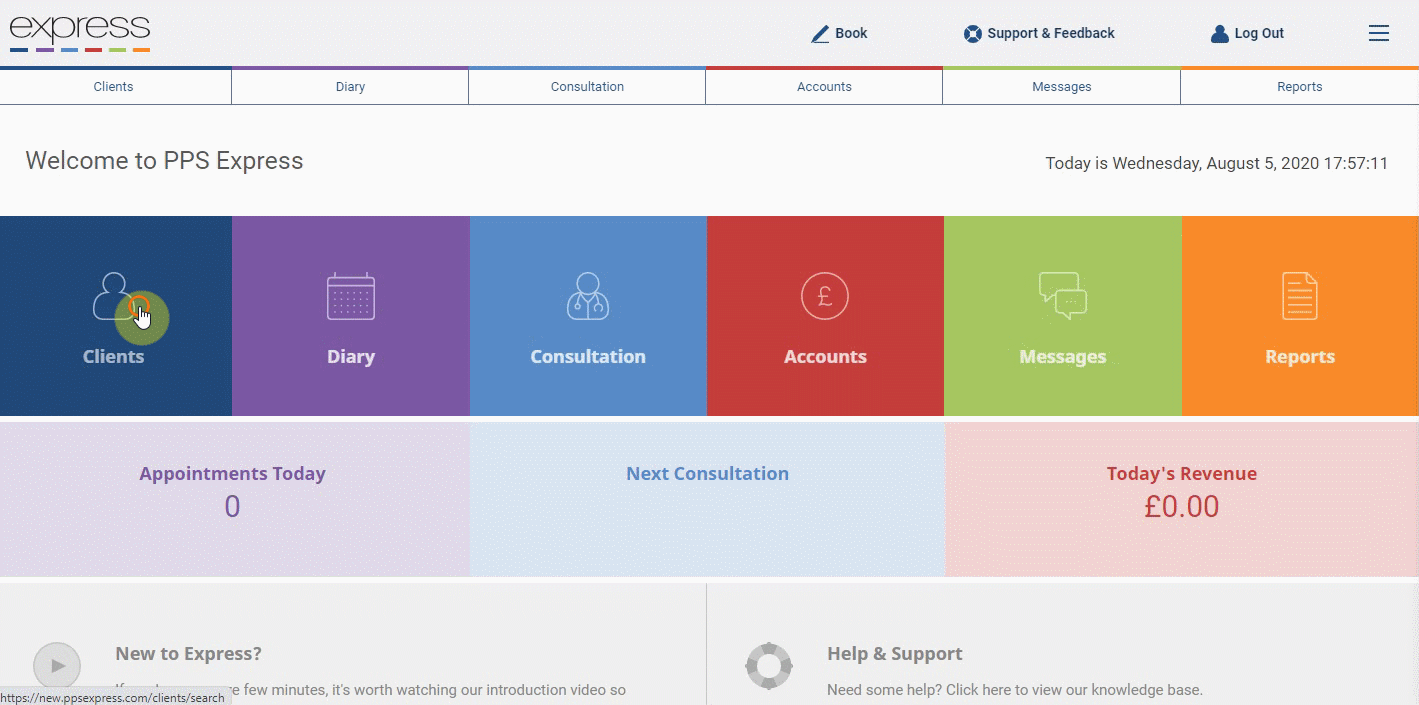Open Support & Feedback lifebuoy icon
This screenshot has width=1419, height=705.
point(972,34)
